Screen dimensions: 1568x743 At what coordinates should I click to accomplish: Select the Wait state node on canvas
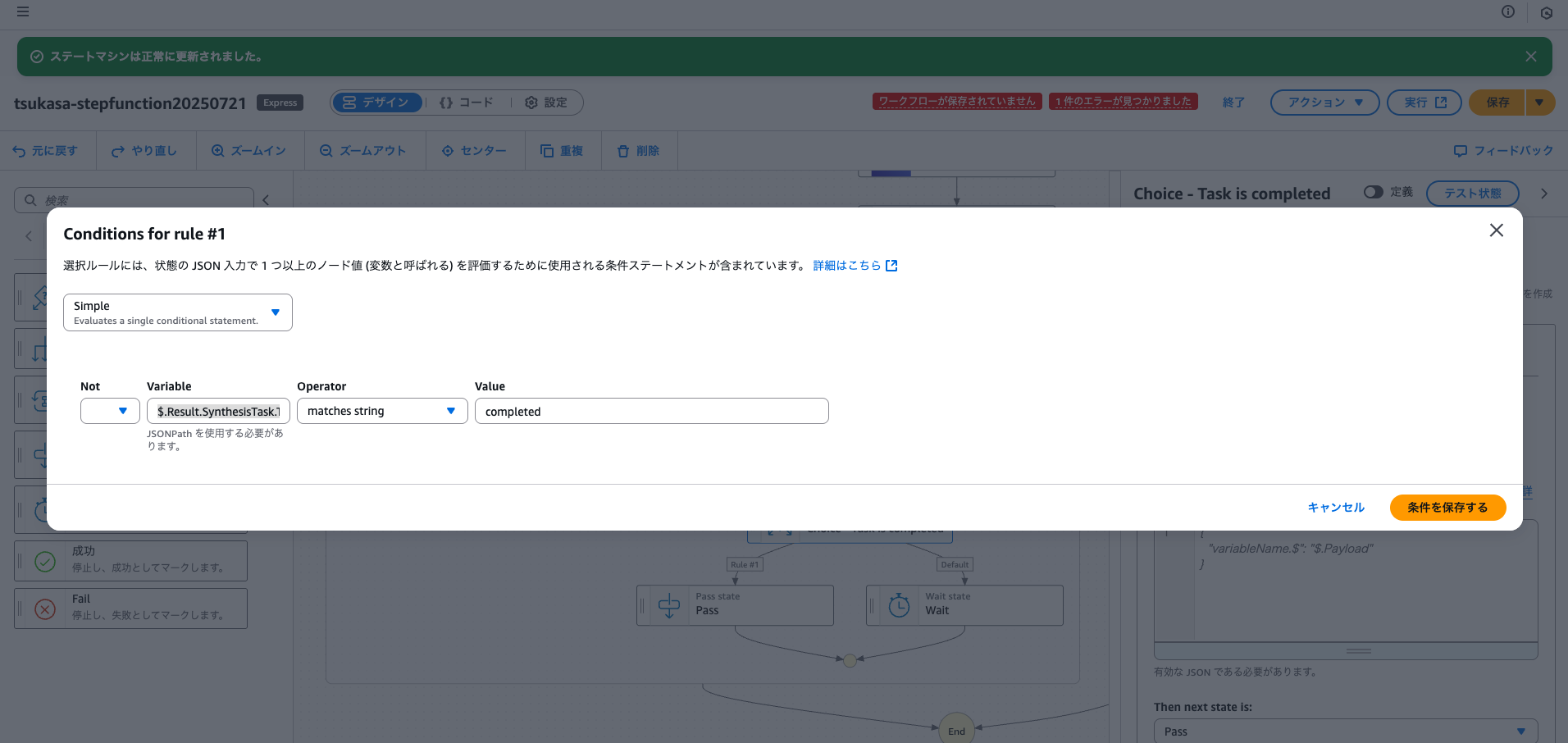coord(964,605)
